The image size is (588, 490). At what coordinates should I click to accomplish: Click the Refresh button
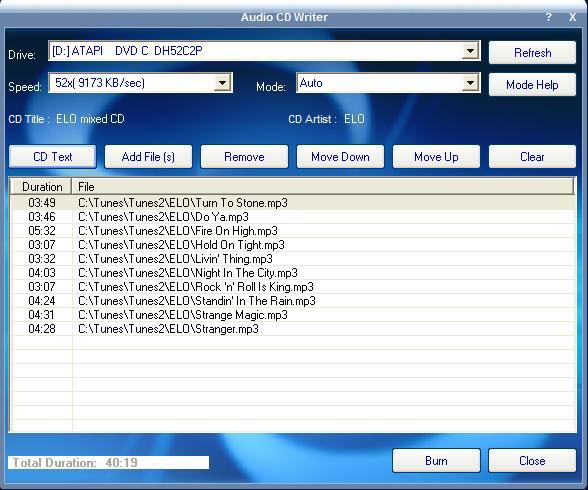532,52
